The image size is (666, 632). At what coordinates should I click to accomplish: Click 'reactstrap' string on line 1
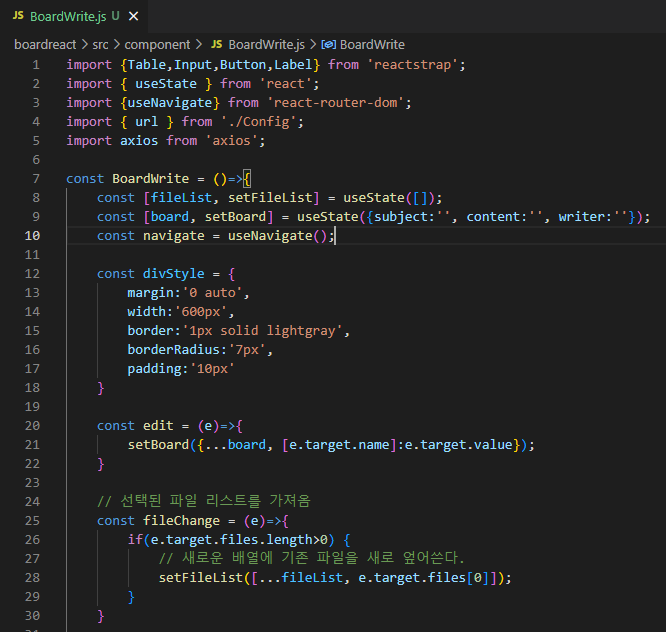tap(412, 65)
